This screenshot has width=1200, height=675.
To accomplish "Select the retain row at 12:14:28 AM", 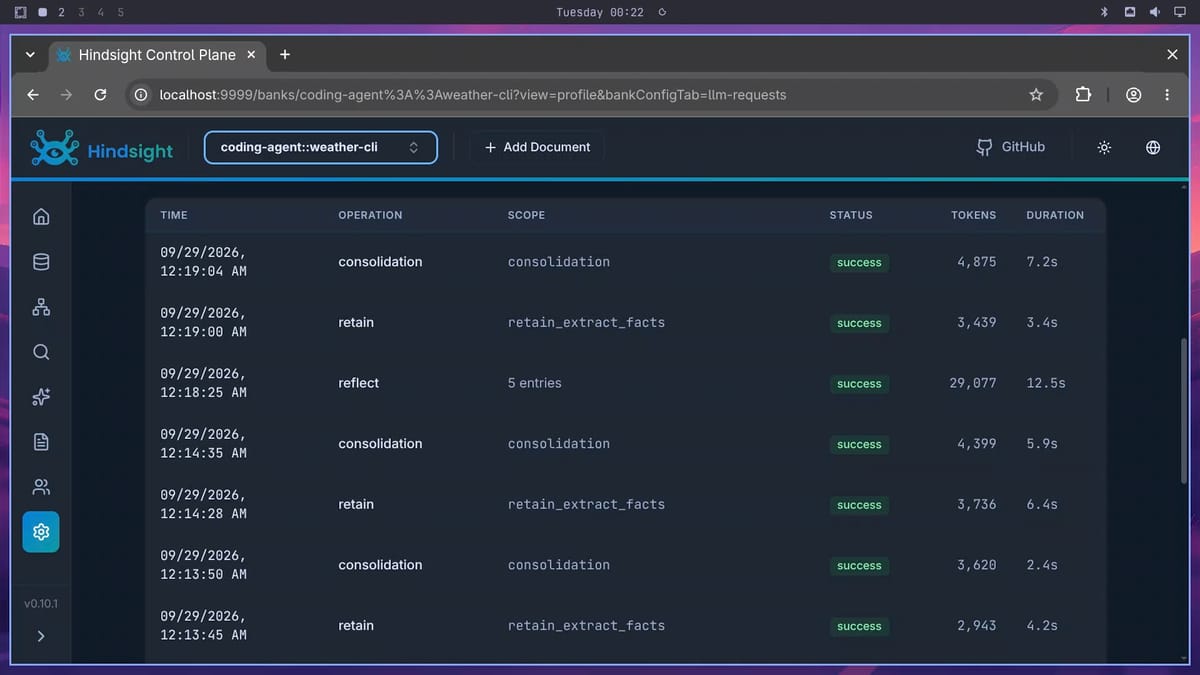I will point(625,504).
